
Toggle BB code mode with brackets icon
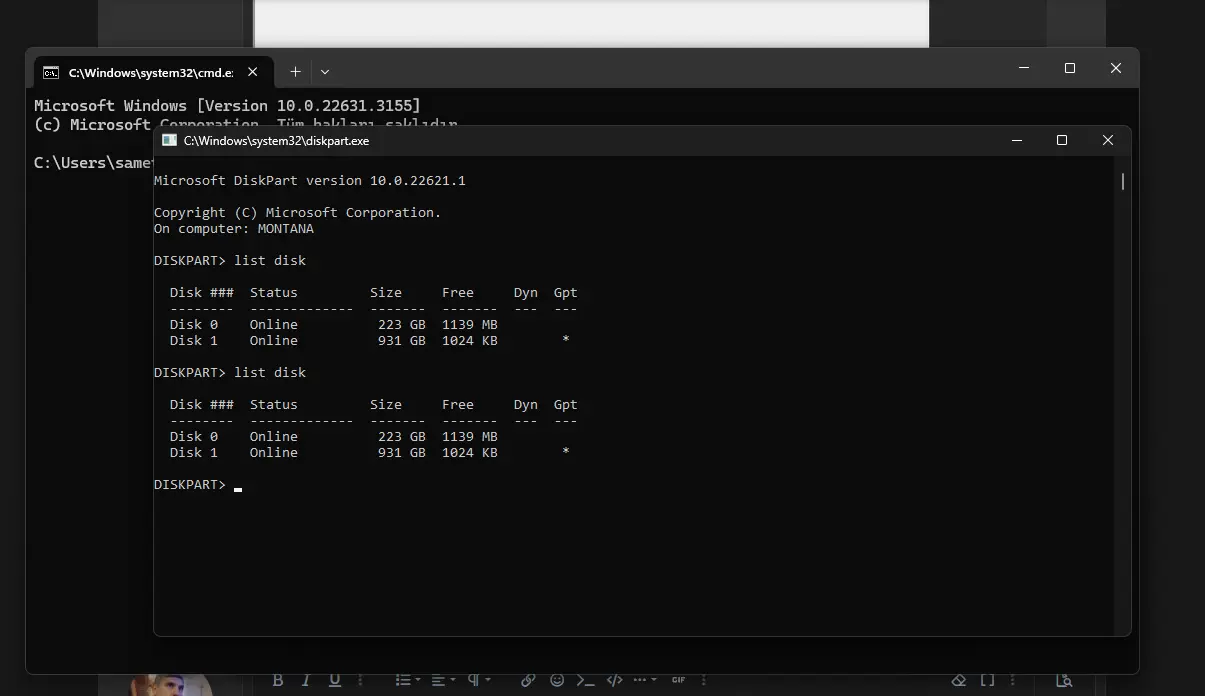point(987,680)
